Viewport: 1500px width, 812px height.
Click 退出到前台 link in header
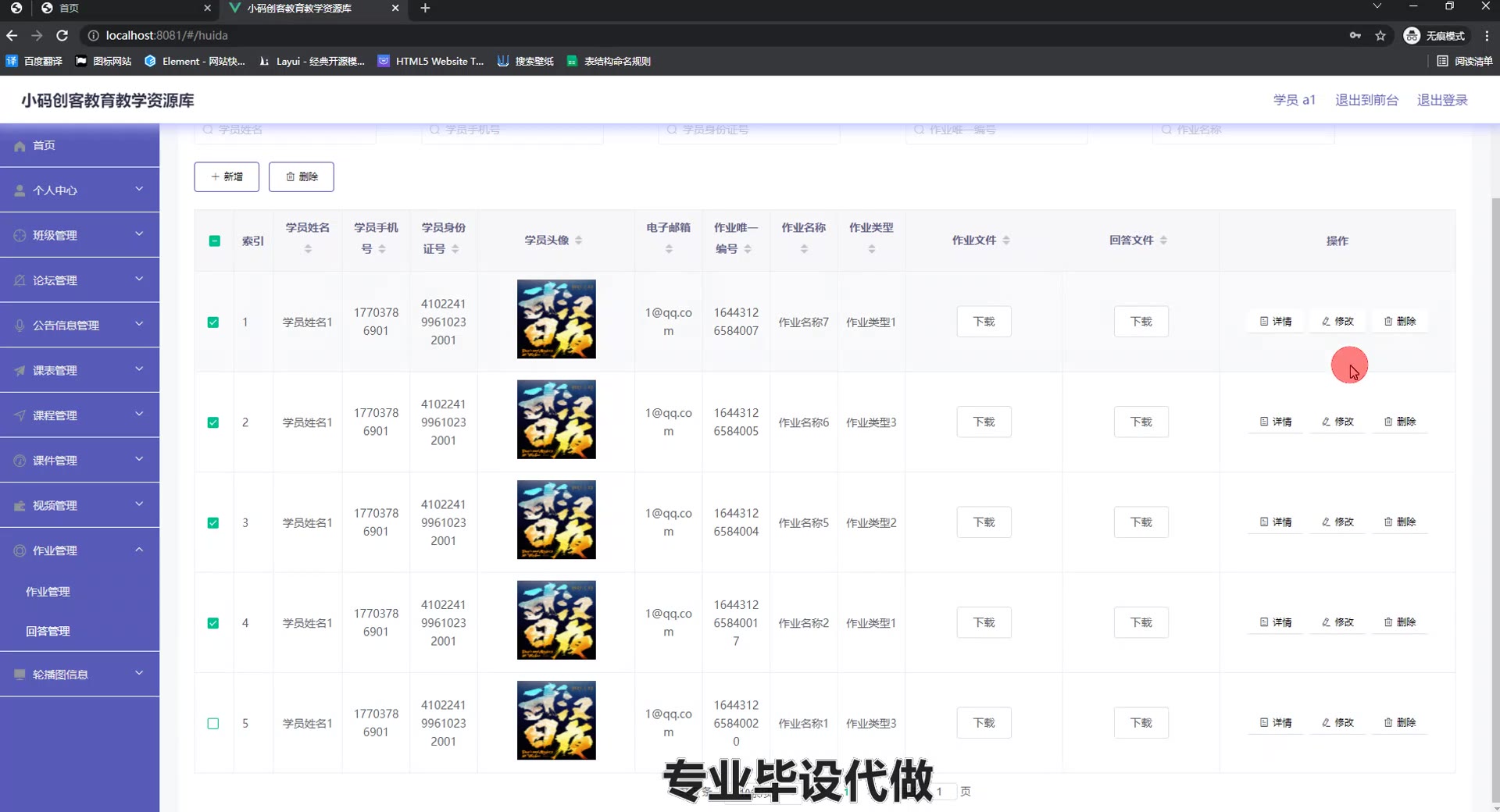tap(1366, 100)
